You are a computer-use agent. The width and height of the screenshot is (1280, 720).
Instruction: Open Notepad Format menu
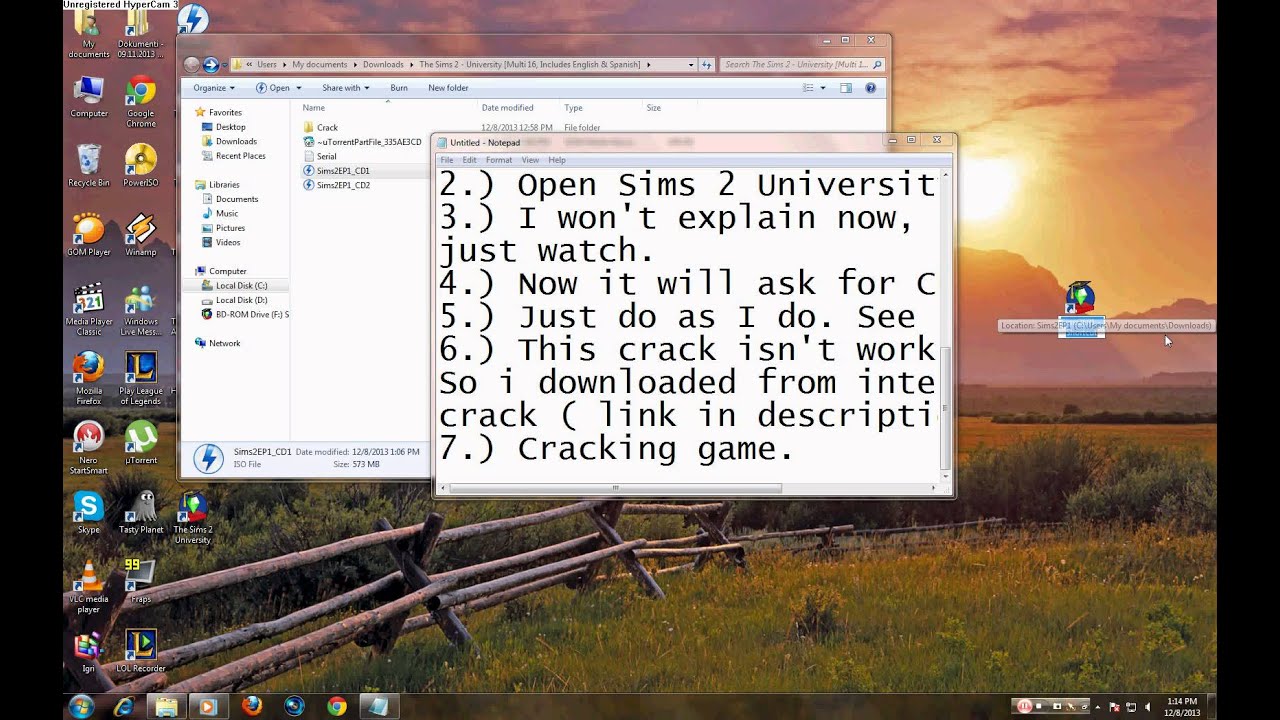click(499, 160)
